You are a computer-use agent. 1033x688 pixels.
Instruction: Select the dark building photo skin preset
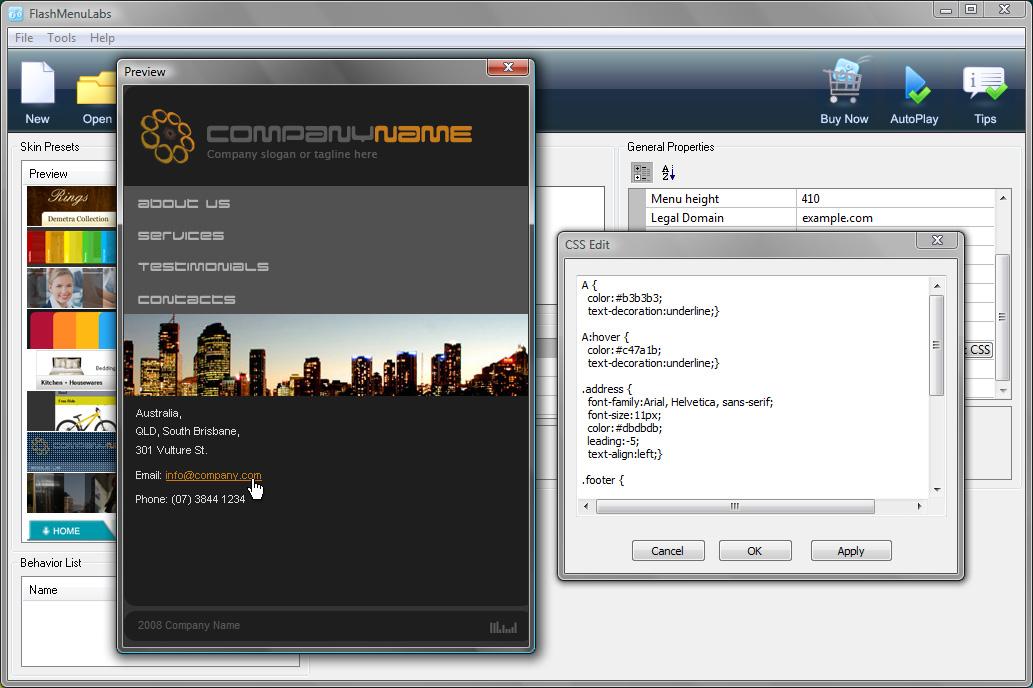tap(71, 493)
